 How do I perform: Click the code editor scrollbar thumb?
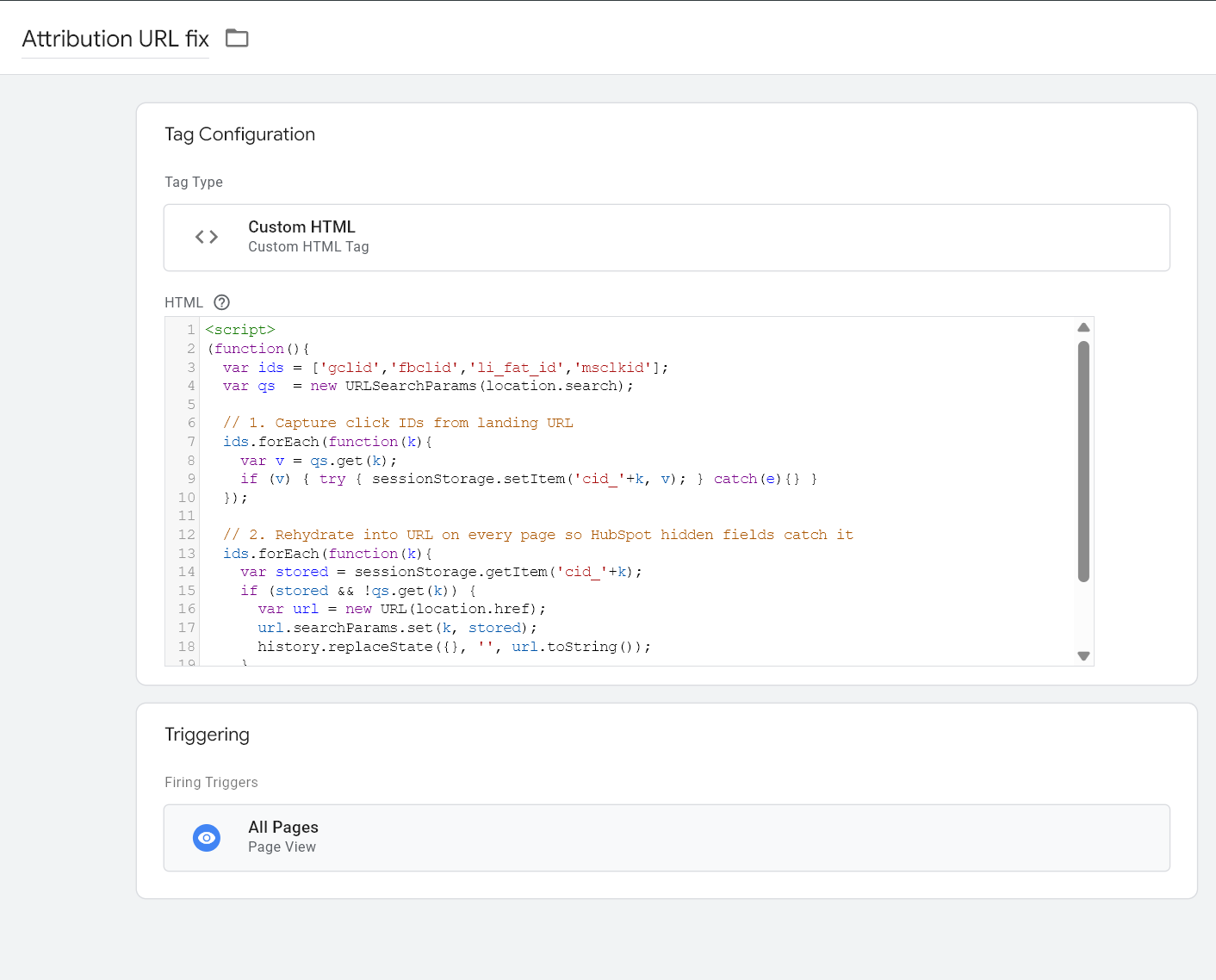(x=1083, y=462)
